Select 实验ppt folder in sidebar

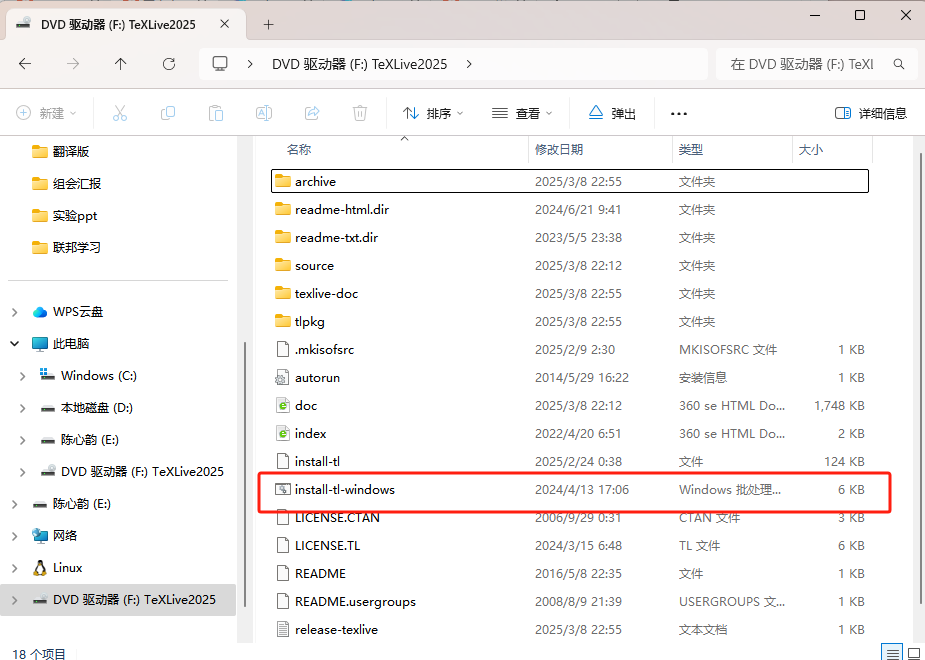[x=74, y=216]
